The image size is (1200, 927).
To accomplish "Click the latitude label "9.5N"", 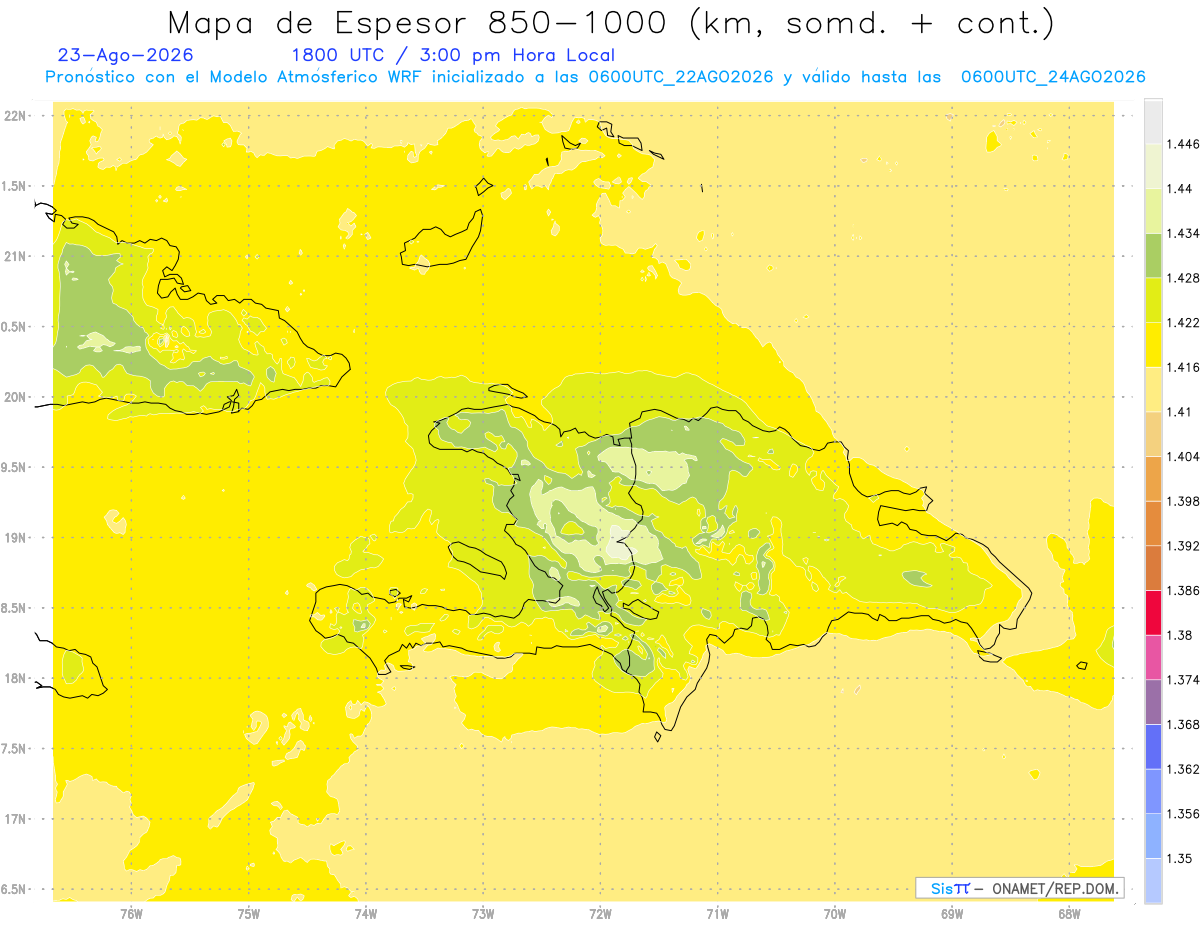I will [x=15, y=467].
